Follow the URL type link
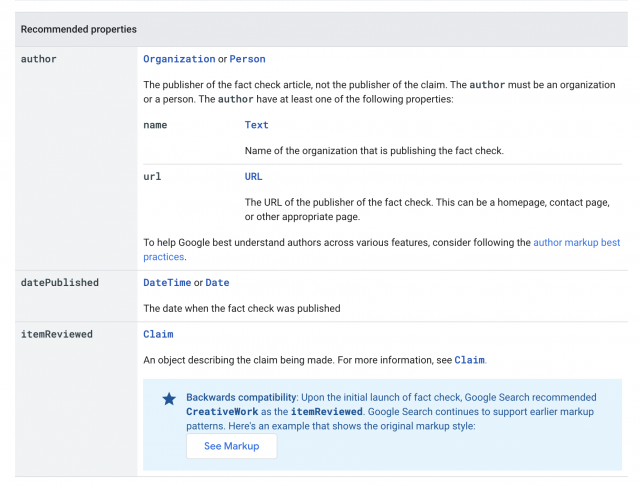Image resolution: width=640 pixels, height=486 pixels. (x=254, y=176)
